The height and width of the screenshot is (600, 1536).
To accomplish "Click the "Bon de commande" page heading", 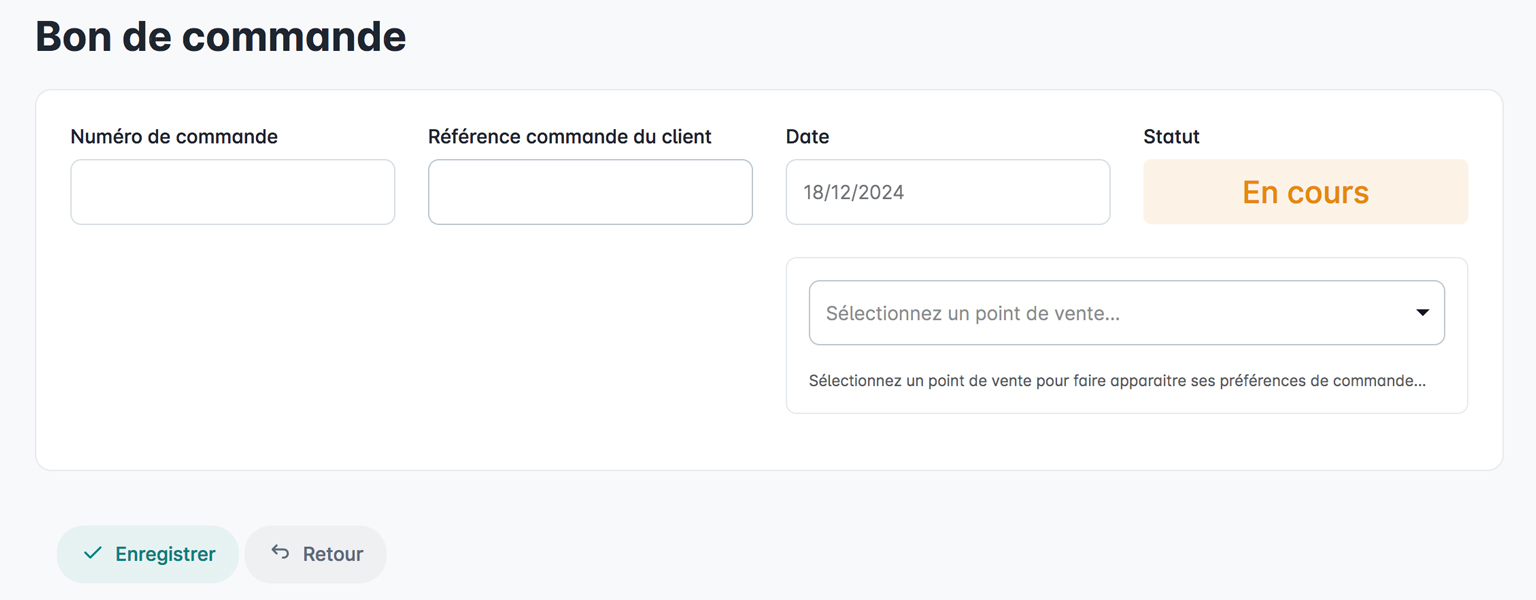I will [x=221, y=36].
